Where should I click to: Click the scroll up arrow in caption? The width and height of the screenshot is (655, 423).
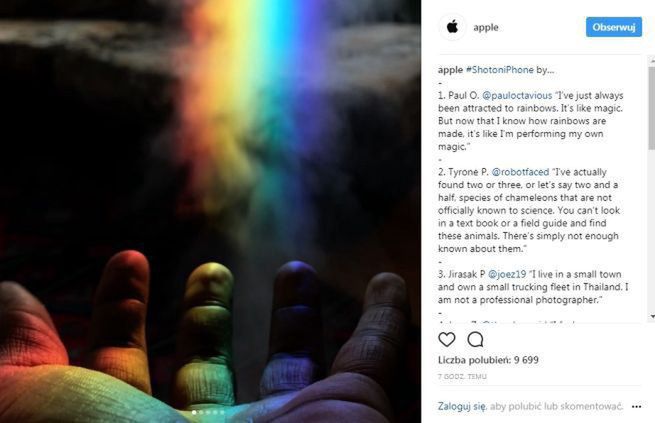pos(652,61)
